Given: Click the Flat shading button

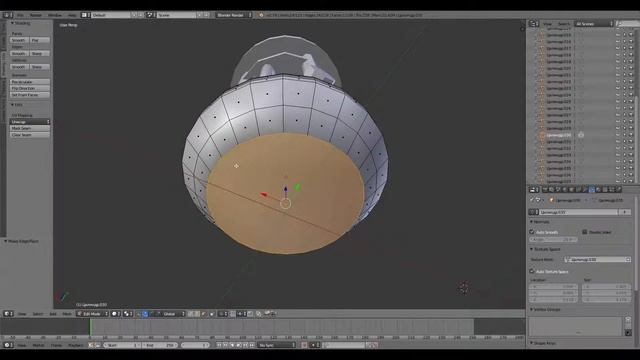Looking at the screenshot, I should point(40,40).
